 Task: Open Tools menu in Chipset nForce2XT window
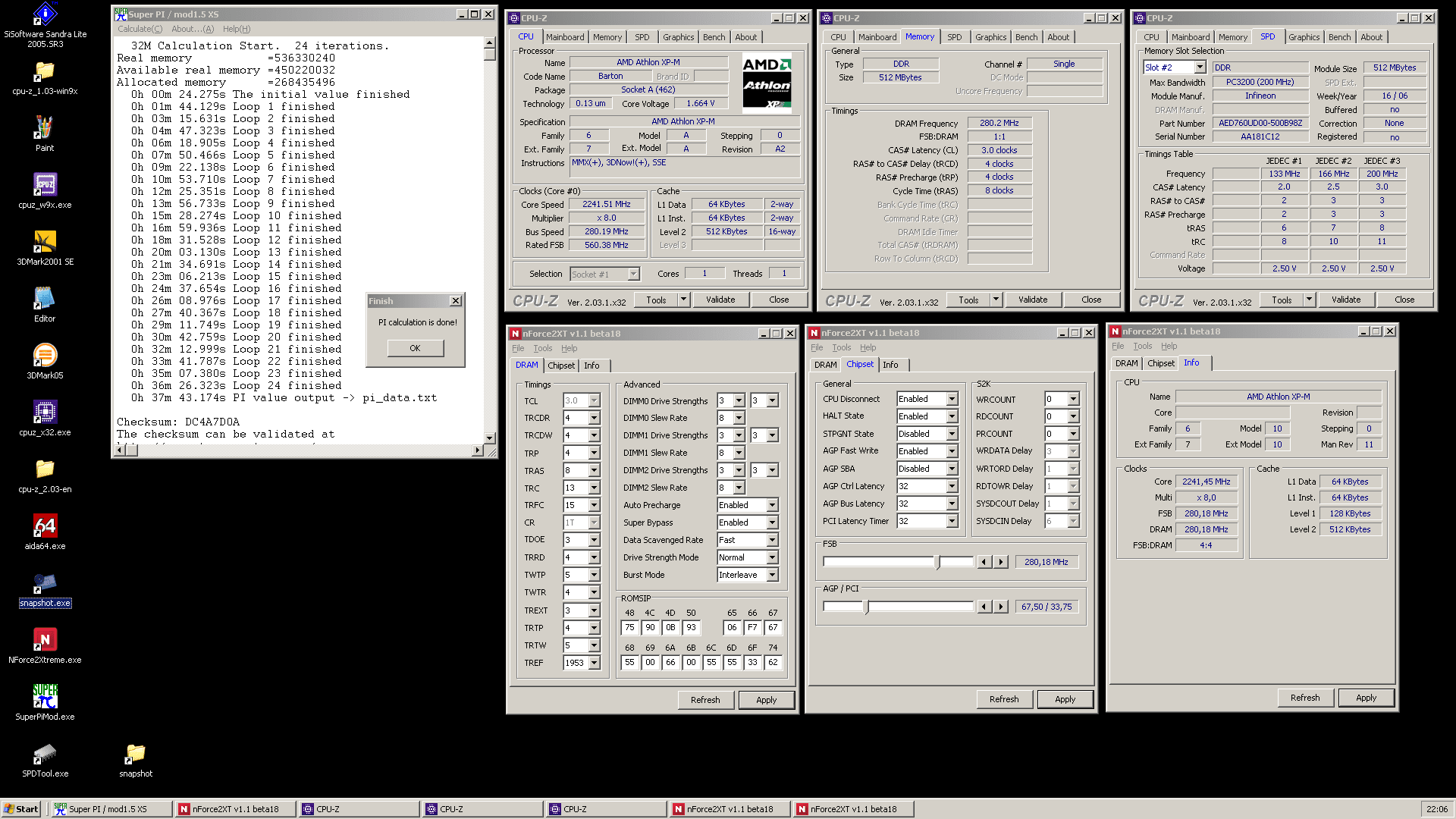click(x=841, y=347)
